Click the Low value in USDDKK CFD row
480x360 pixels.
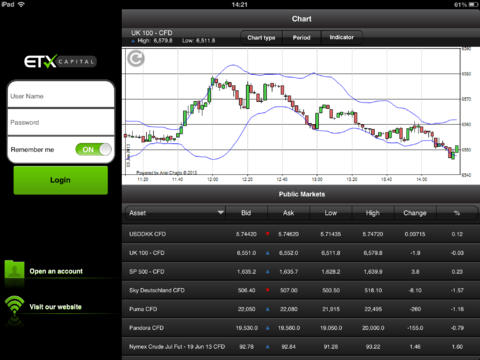click(331, 234)
